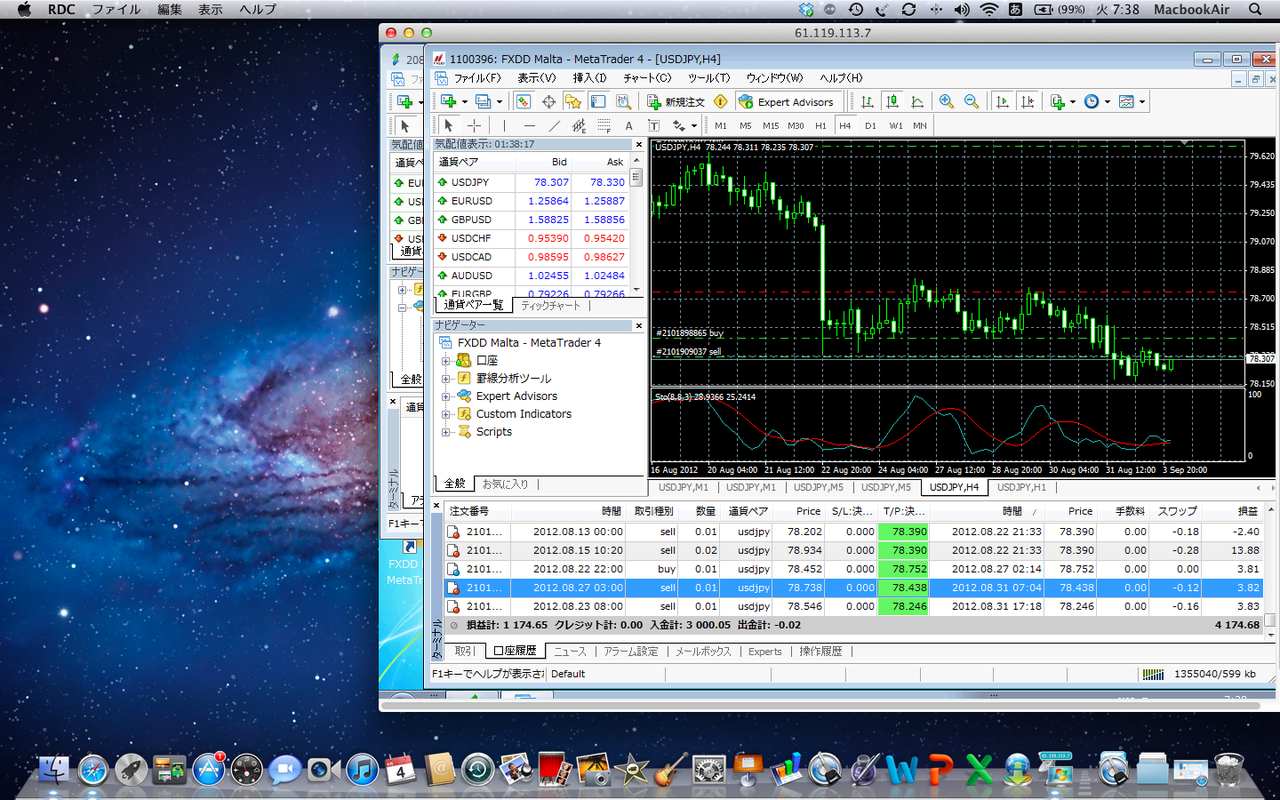Expand the Scripts tree node

coord(446,432)
